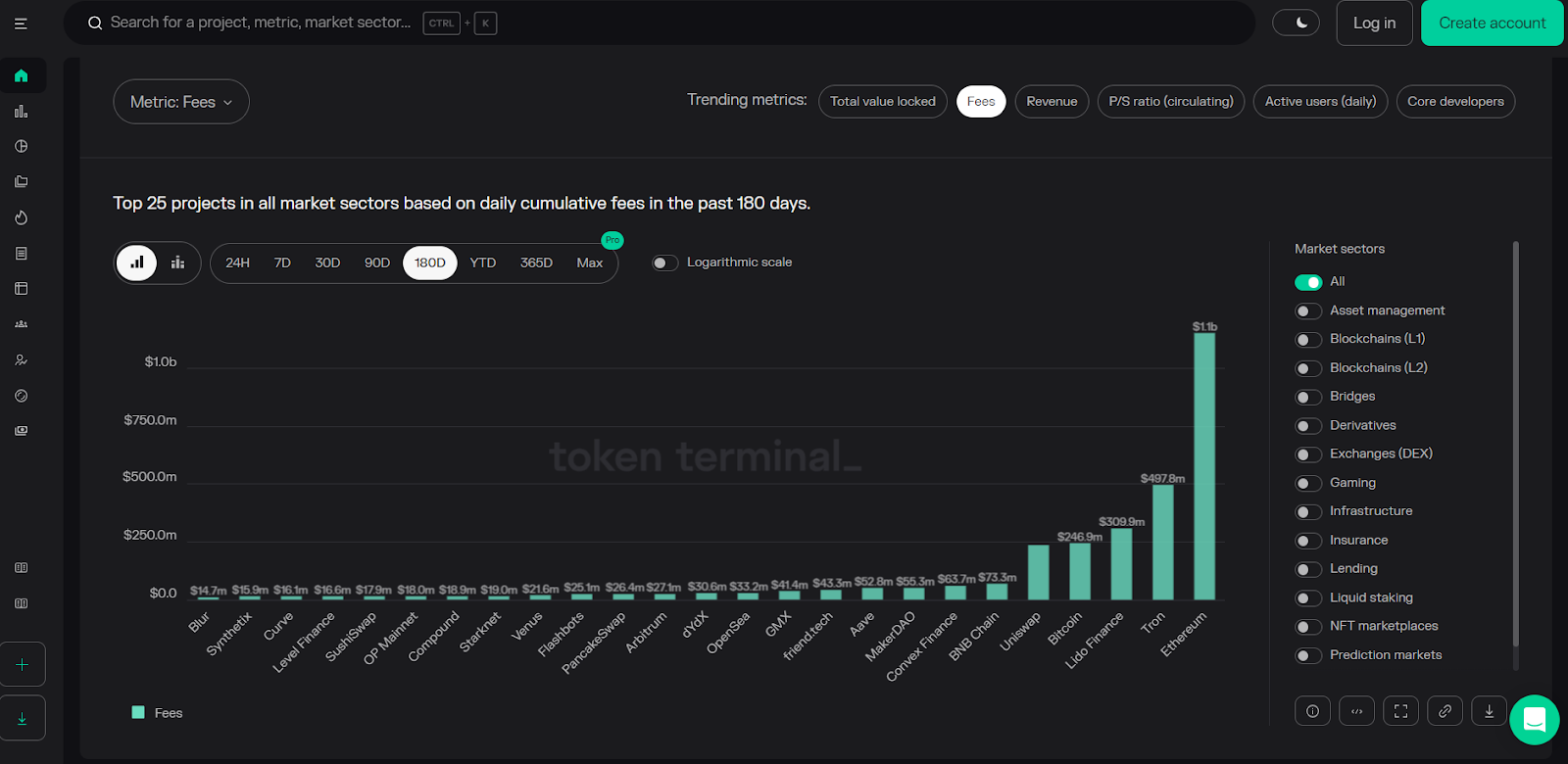The height and width of the screenshot is (764, 1568).
Task: Select the YTD time range
Action: pos(483,263)
